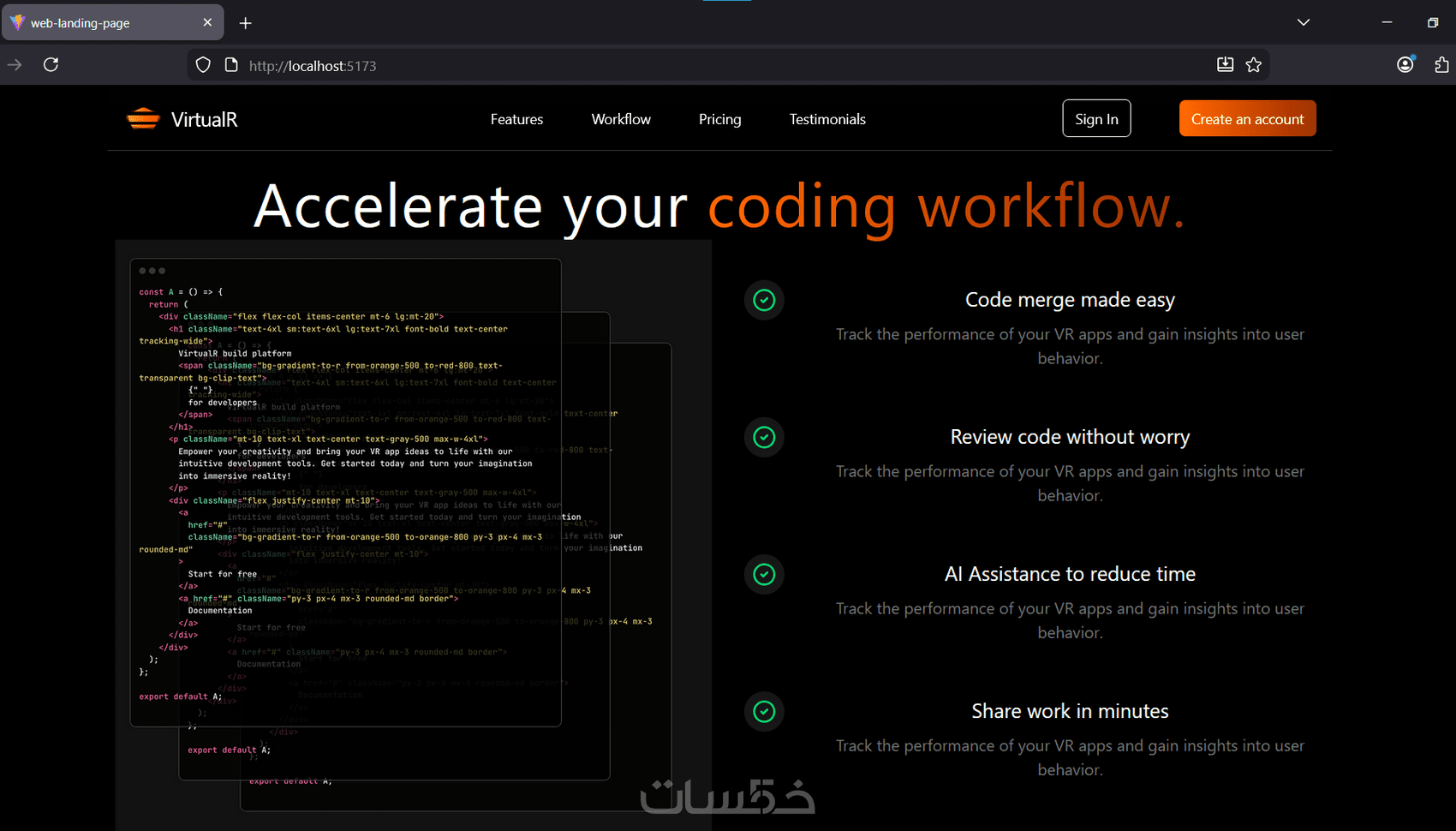Viewport: 1456px width, 831px height.
Task: Click the VirtualR brand name
Action: [x=205, y=119]
